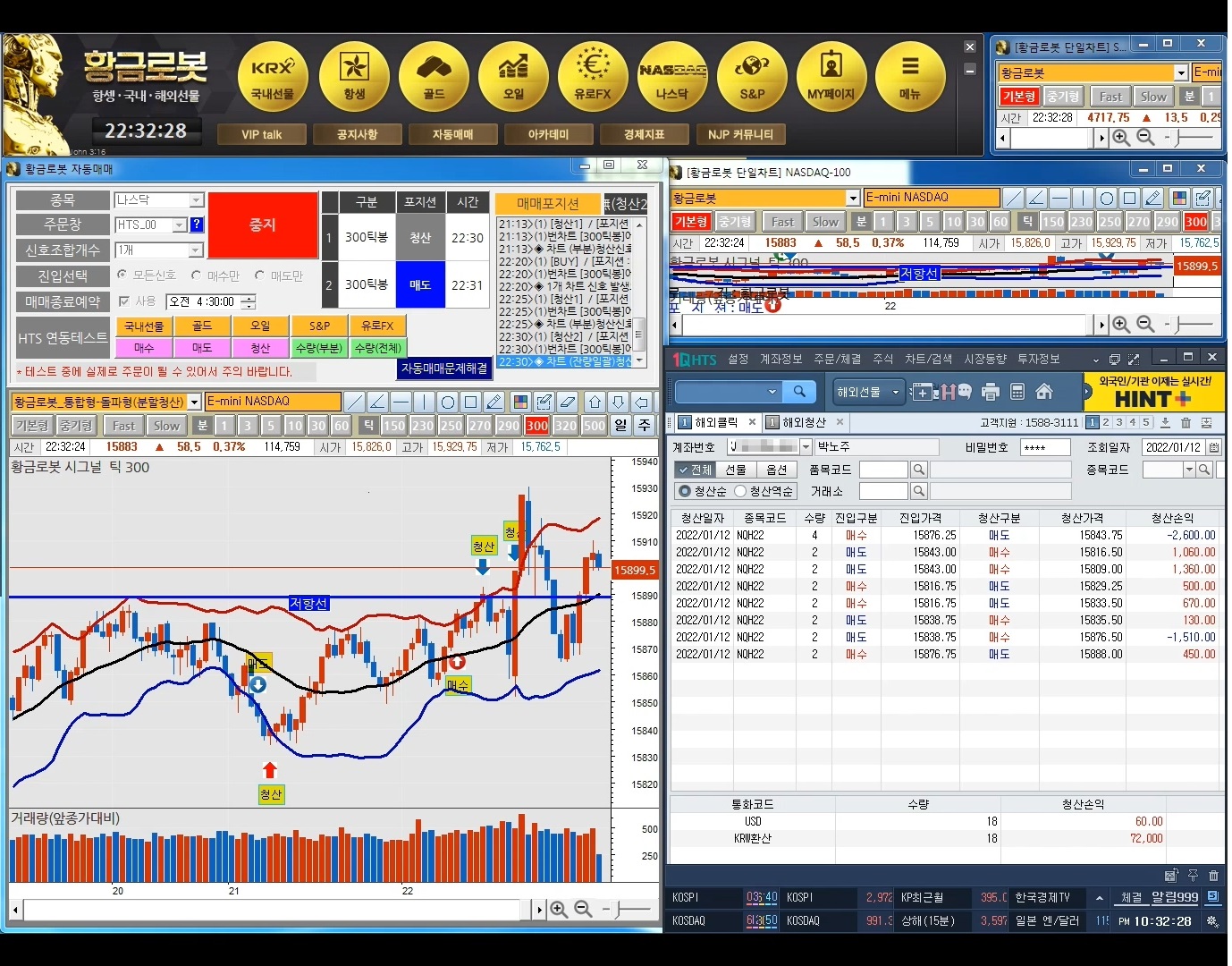Expand the 계좌번호 account dropdown

pyautogui.click(x=806, y=446)
